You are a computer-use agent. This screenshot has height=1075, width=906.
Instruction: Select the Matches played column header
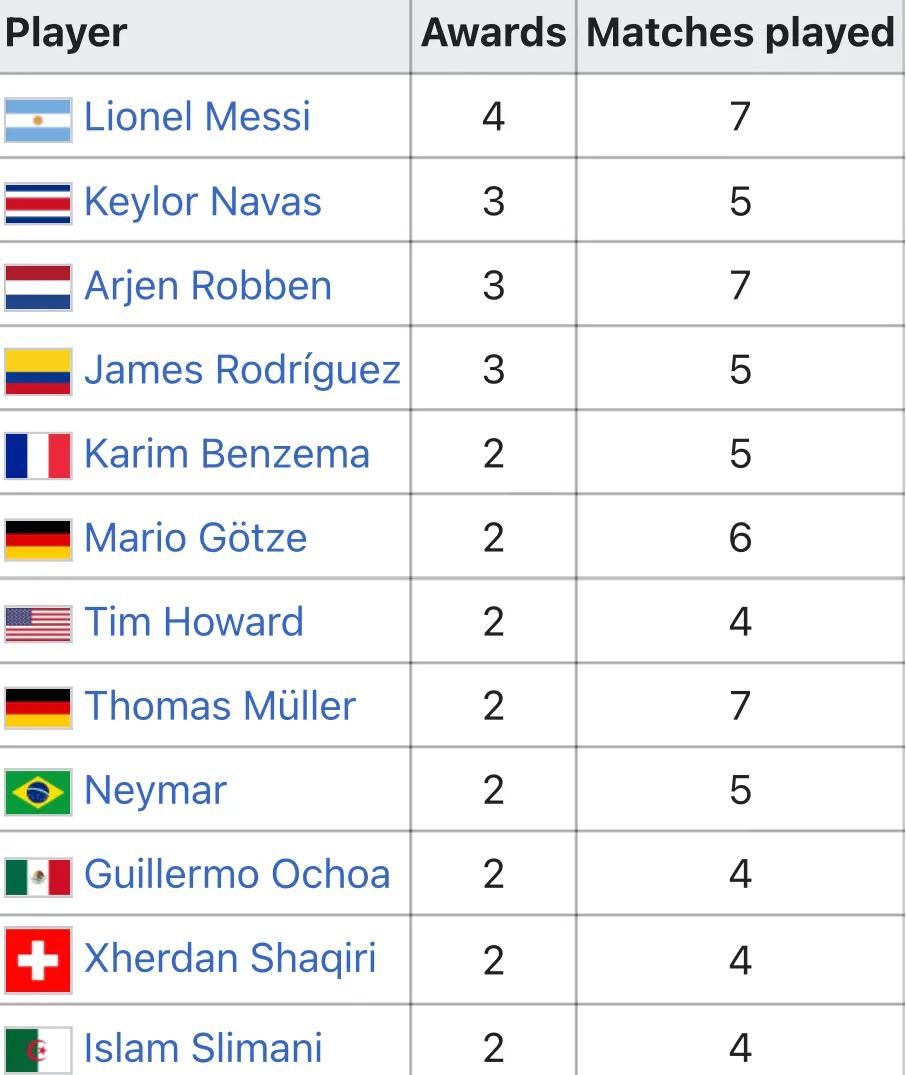(740, 33)
